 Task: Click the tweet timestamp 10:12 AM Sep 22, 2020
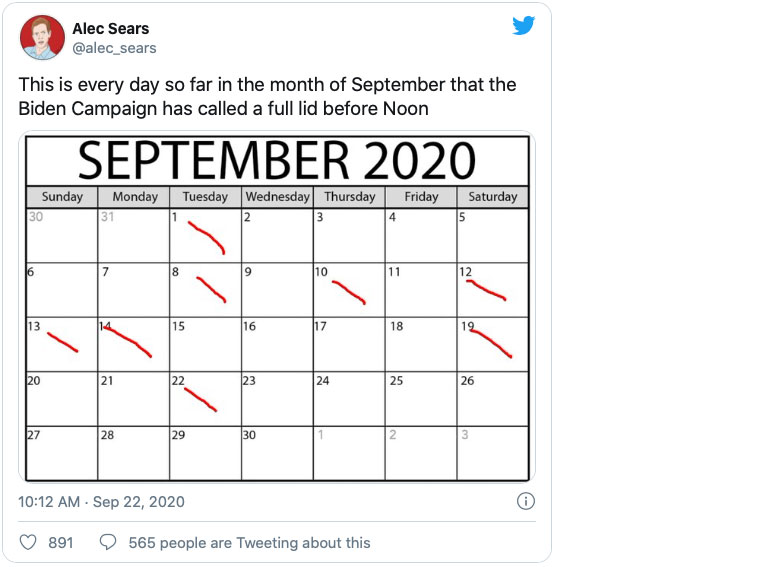pyautogui.click(x=101, y=502)
